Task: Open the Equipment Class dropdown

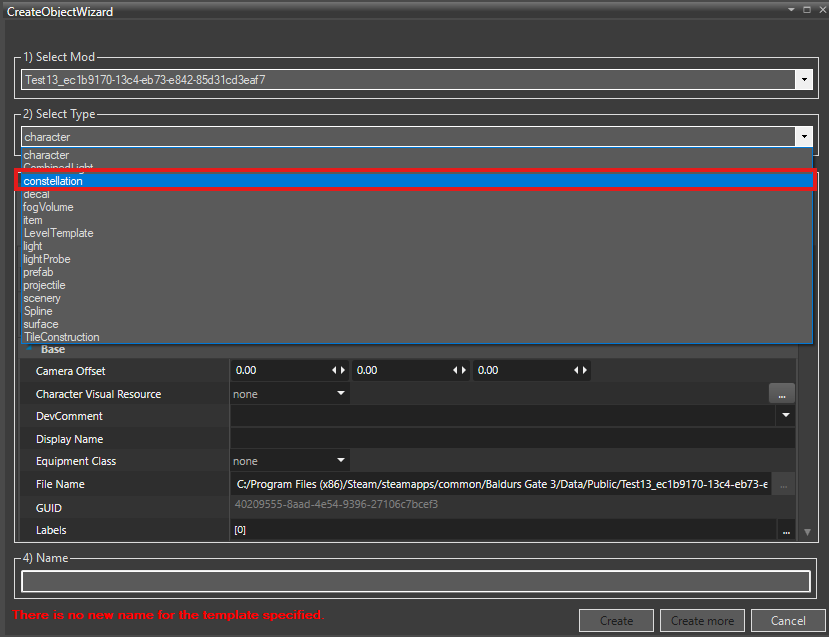Action: click(x=290, y=461)
